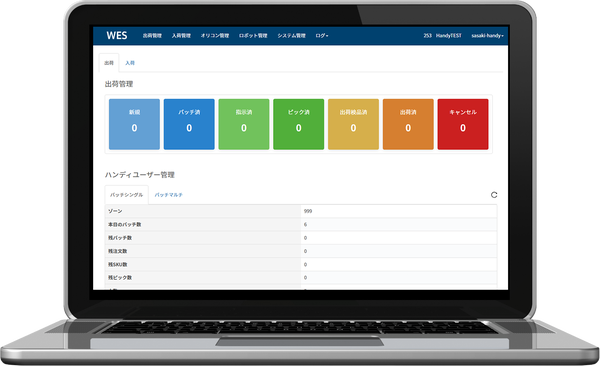The width and height of the screenshot is (600, 366).
Task: Click the バッチ済 status tile
Action: (189, 124)
